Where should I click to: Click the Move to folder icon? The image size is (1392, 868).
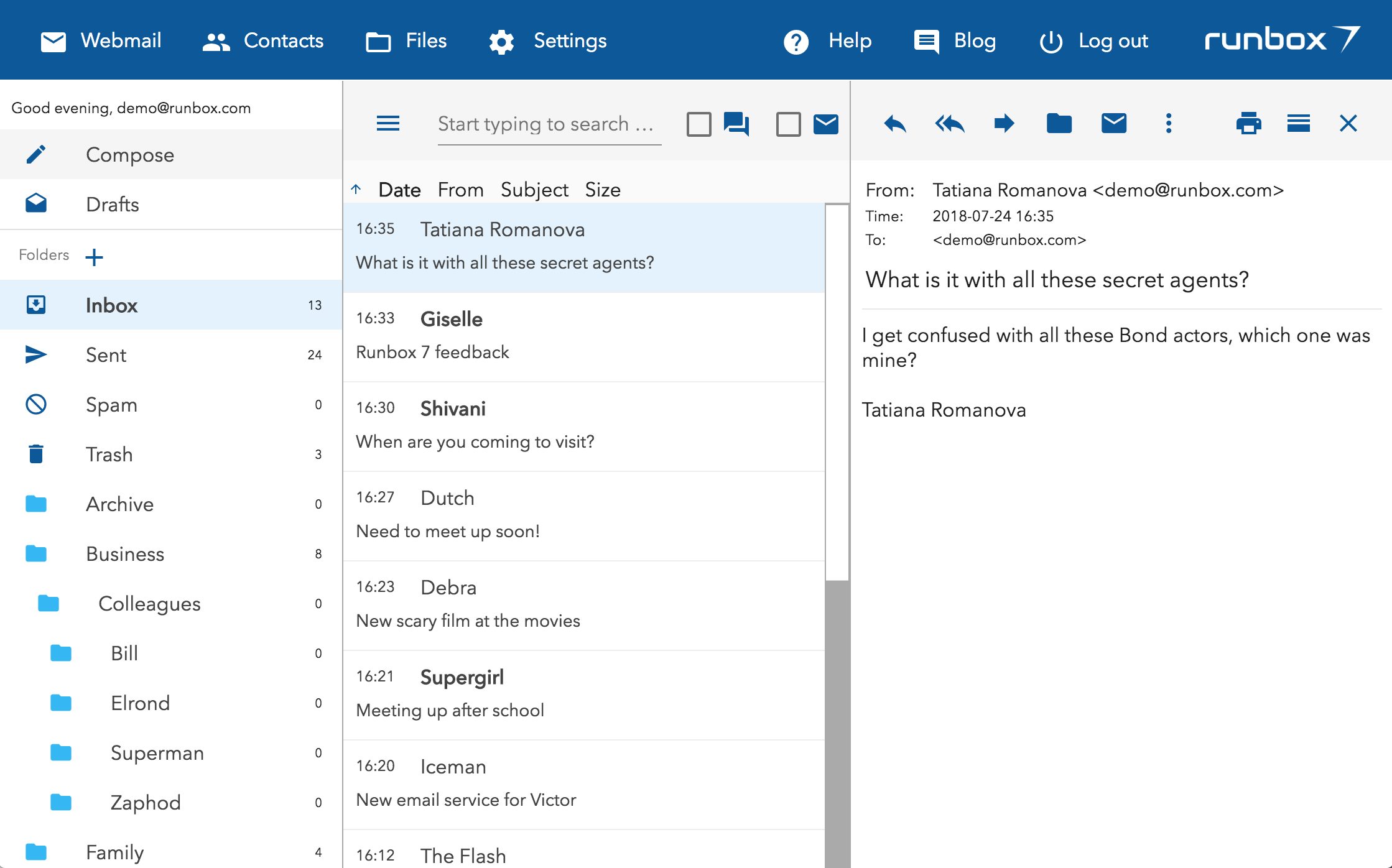click(x=1059, y=124)
